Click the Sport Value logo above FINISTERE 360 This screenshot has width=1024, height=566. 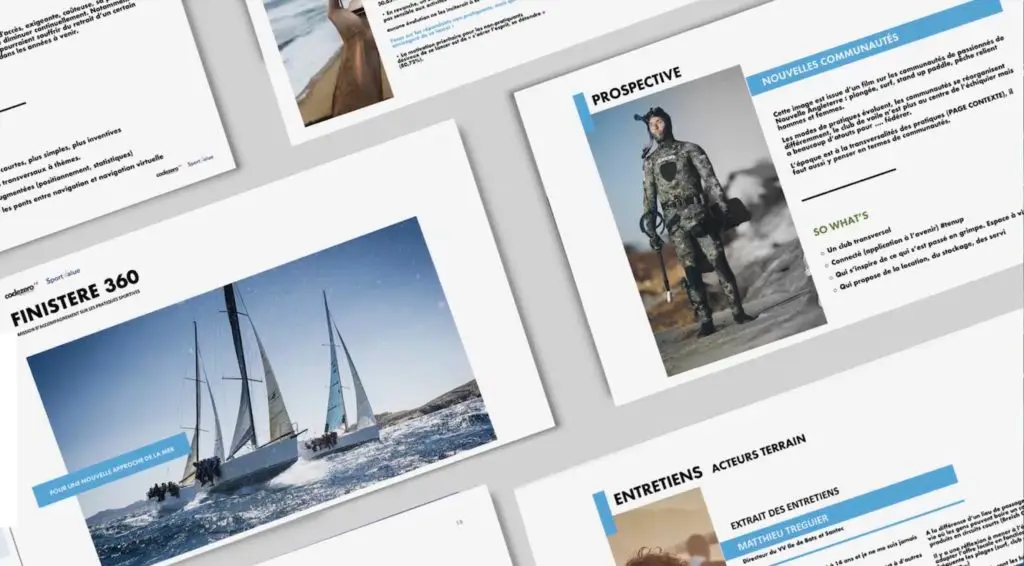click(x=63, y=276)
